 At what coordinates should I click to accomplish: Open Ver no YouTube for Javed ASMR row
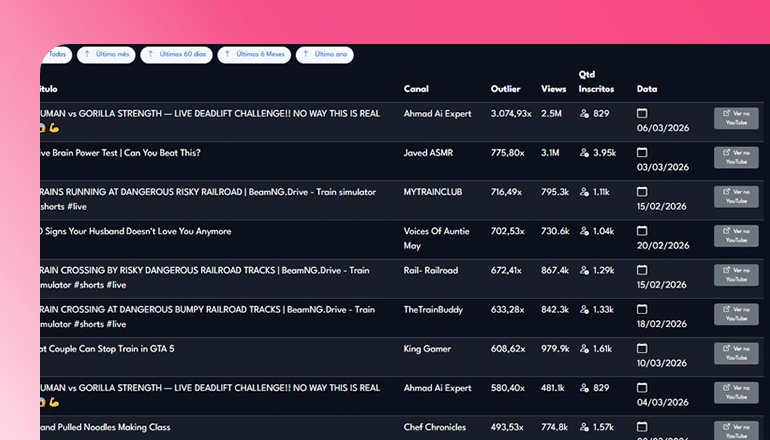coord(736,158)
